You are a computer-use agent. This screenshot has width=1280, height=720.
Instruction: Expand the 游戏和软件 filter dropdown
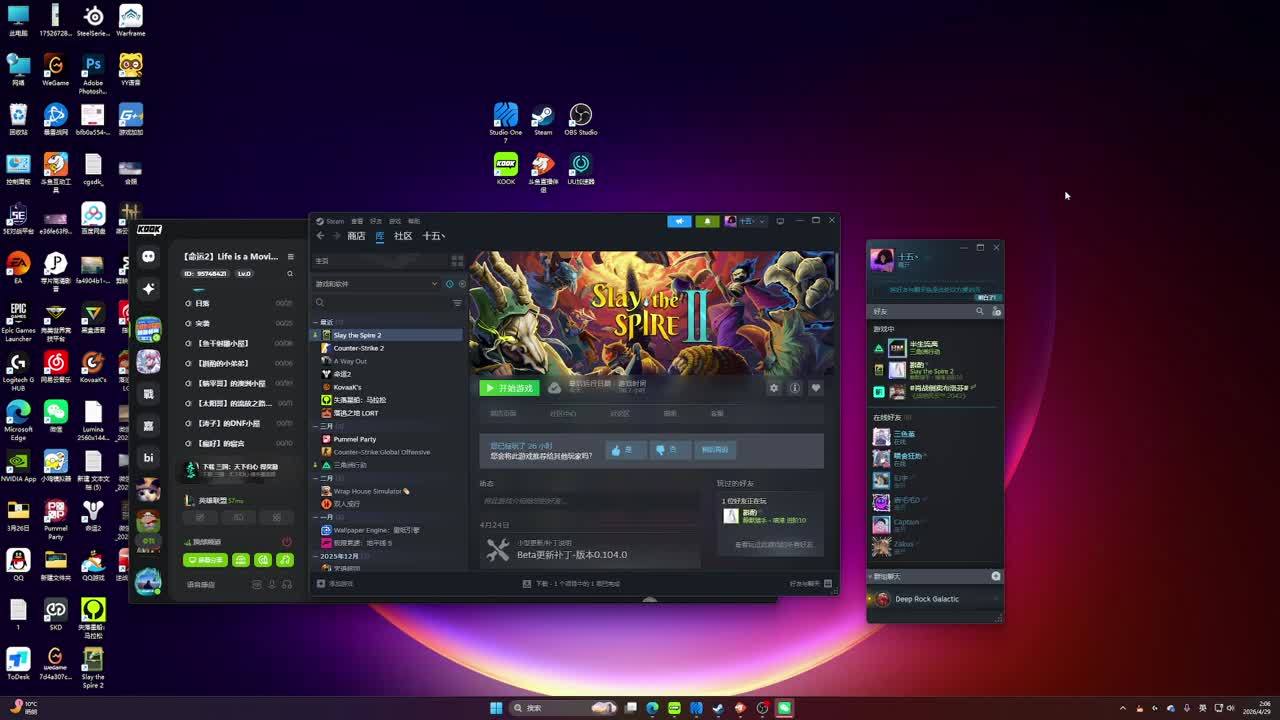434,284
